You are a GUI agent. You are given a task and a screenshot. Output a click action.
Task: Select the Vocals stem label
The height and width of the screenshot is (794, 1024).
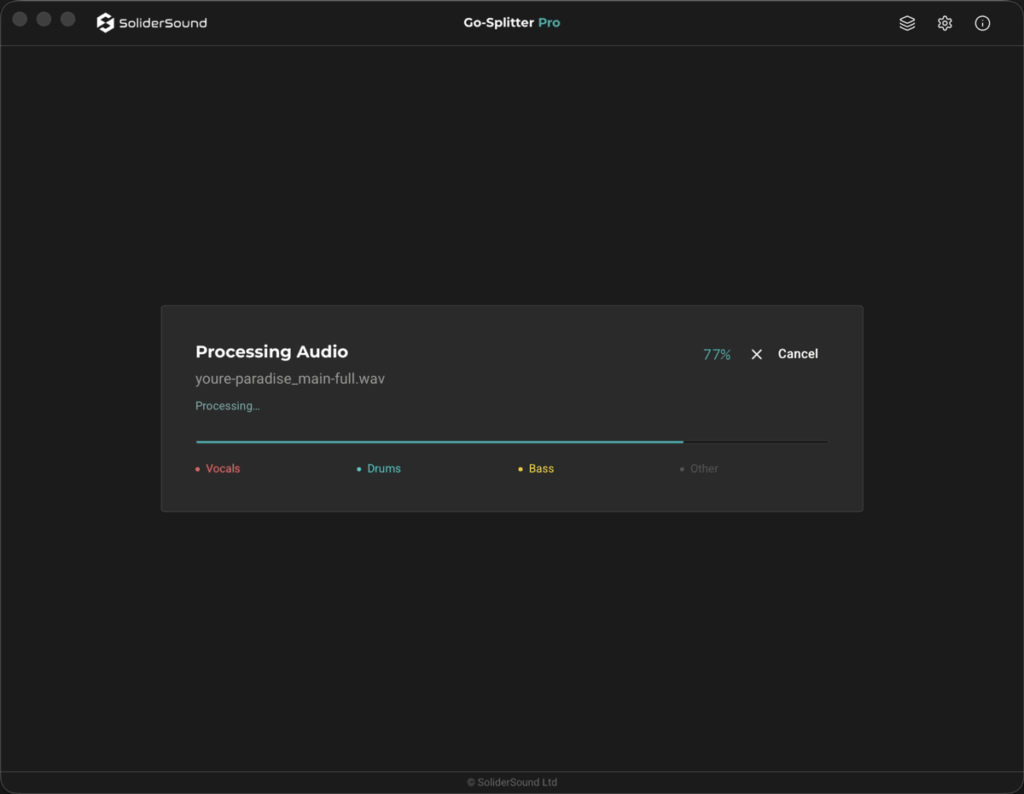[x=223, y=469]
